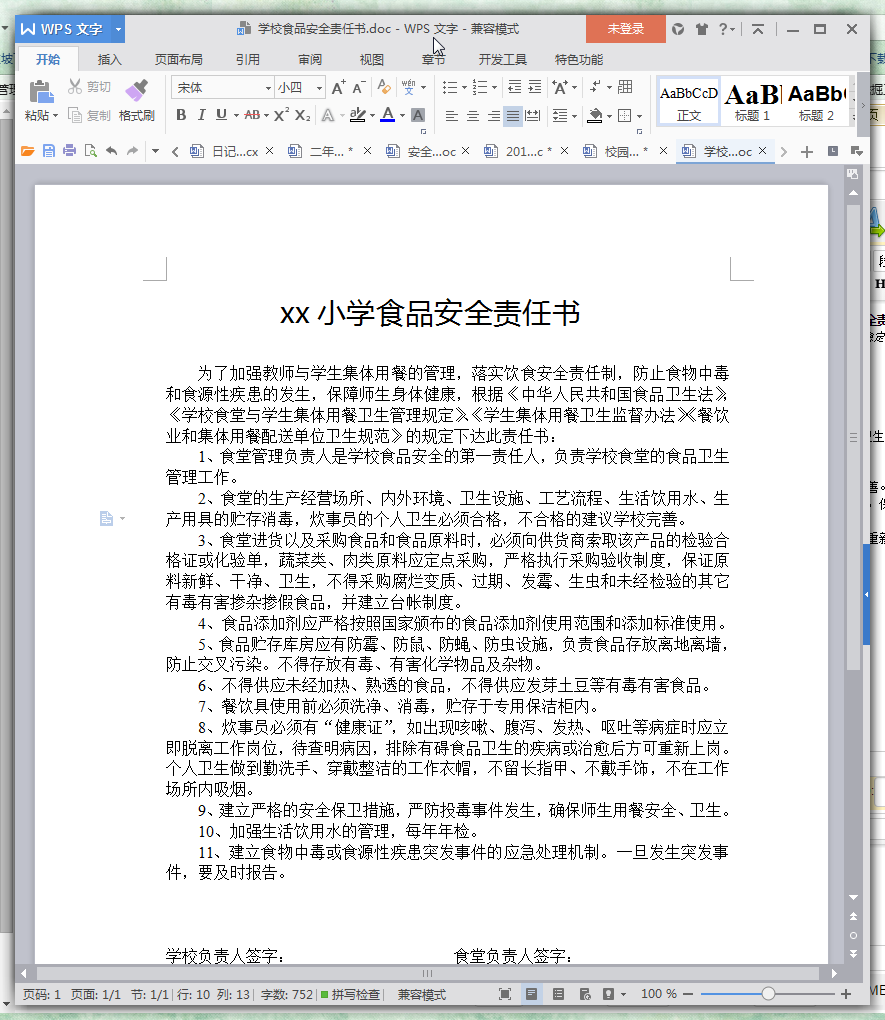Screen dimensions: 885x1020
Task: Open the numbered list dropdown arrow
Action: pyautogui.click(x=495, y=87)
